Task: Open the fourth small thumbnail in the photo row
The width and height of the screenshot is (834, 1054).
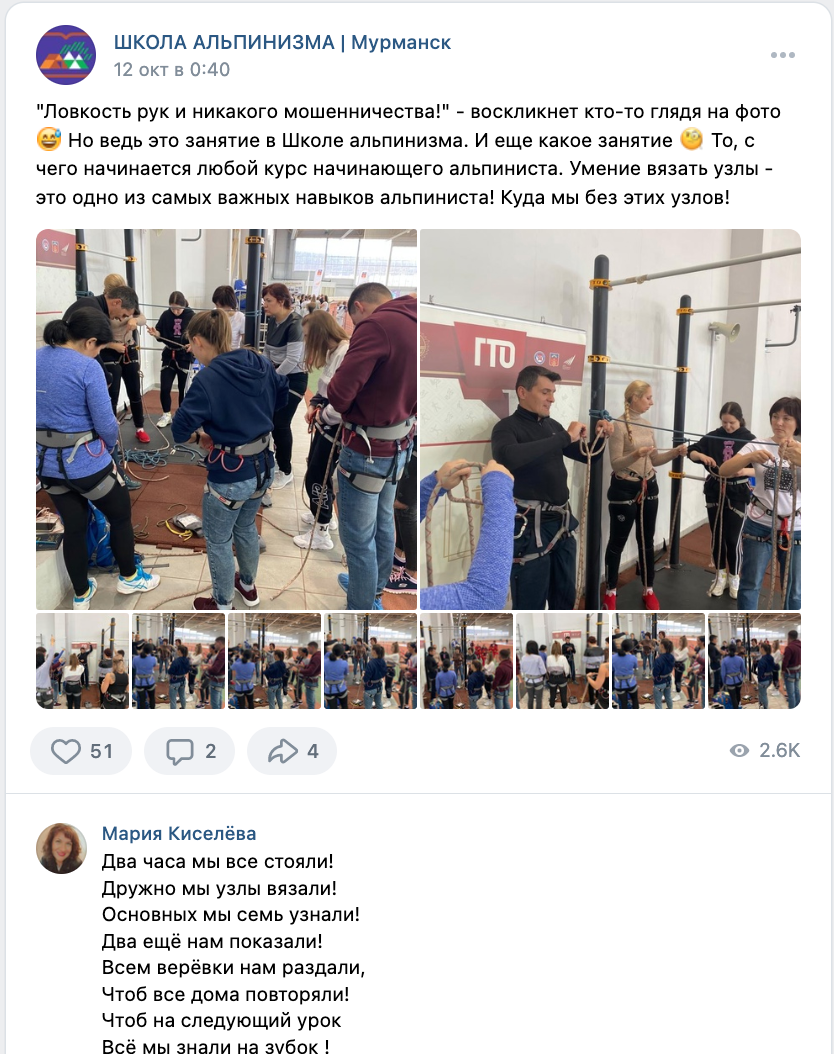Action: [x=370, y=661]
